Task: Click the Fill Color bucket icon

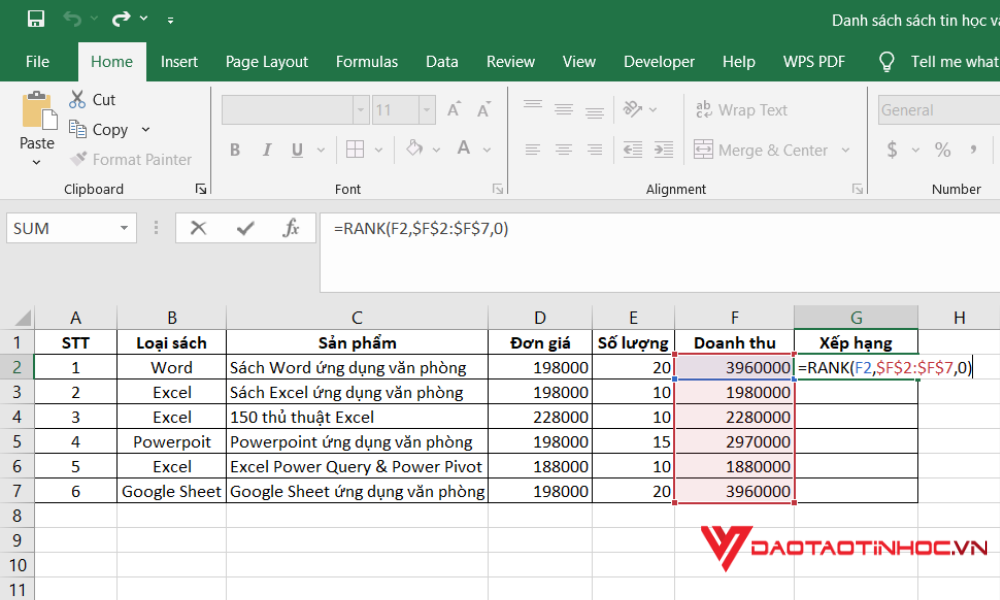Action: [x=415, y=149]
